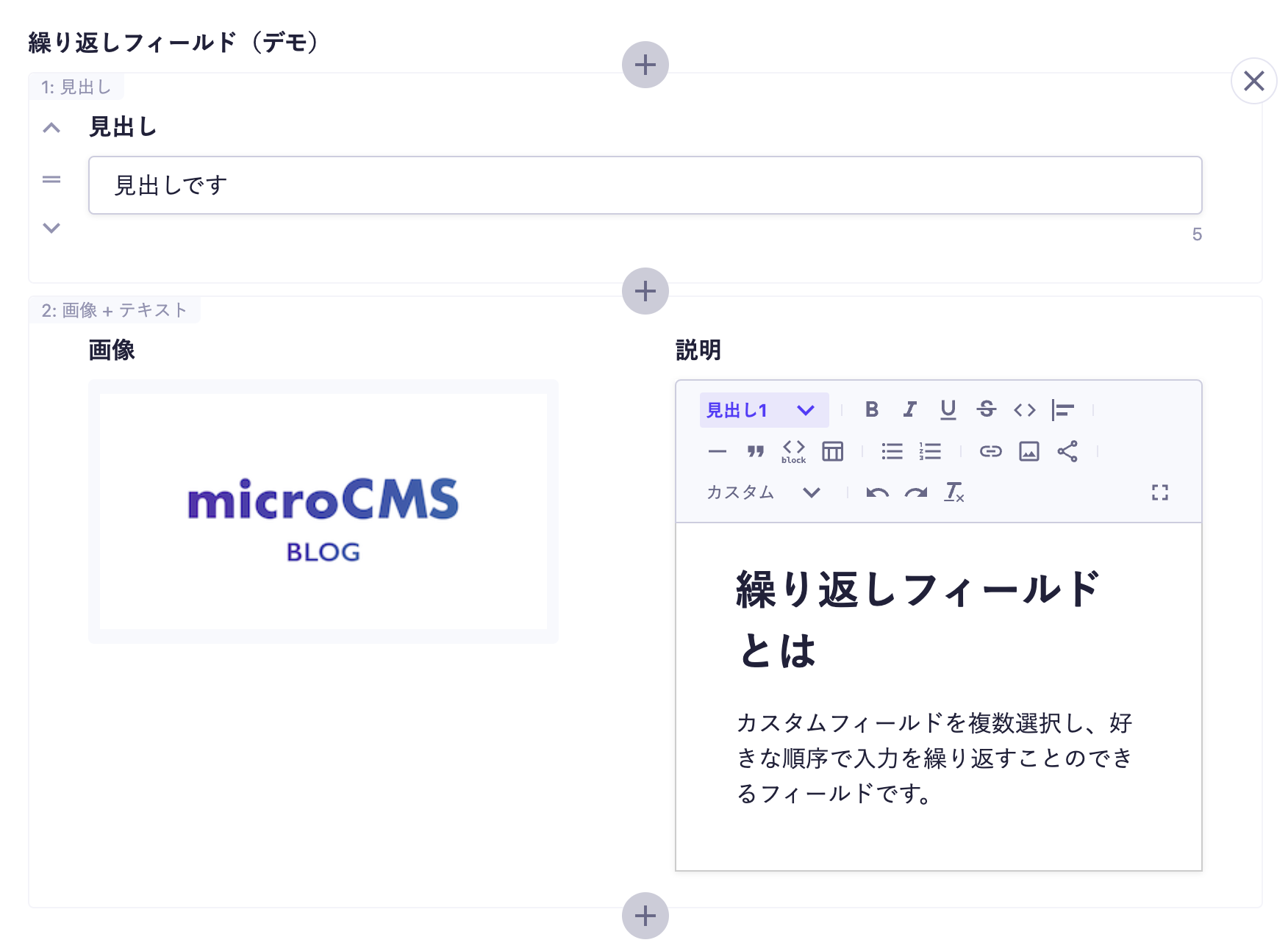This screenshot has height=951, width=1288.
Task: Click the 見出しです text input
Action: click(645, 185)
